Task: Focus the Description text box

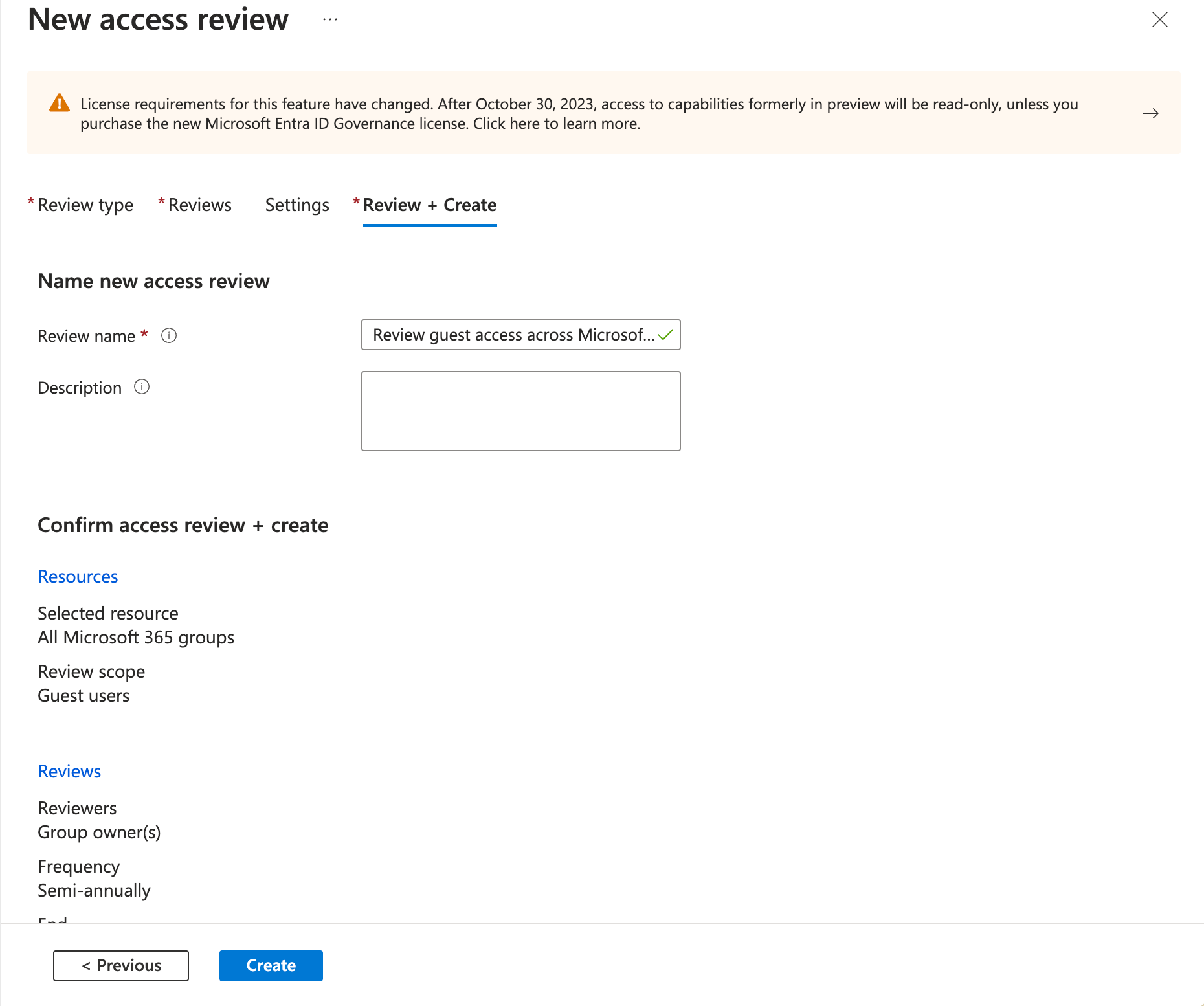Action: (x=520, y=411)
